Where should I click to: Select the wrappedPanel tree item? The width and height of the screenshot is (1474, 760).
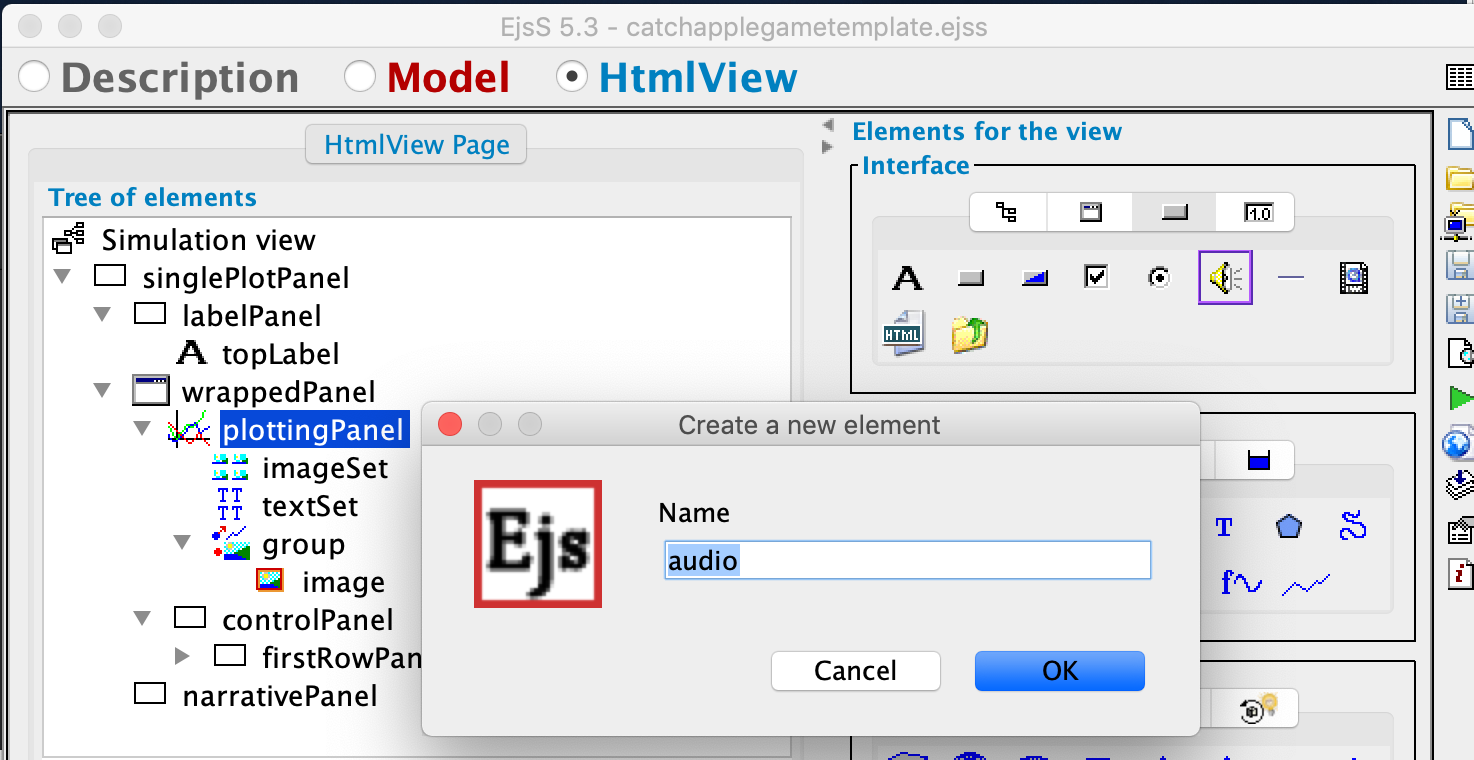279,392
